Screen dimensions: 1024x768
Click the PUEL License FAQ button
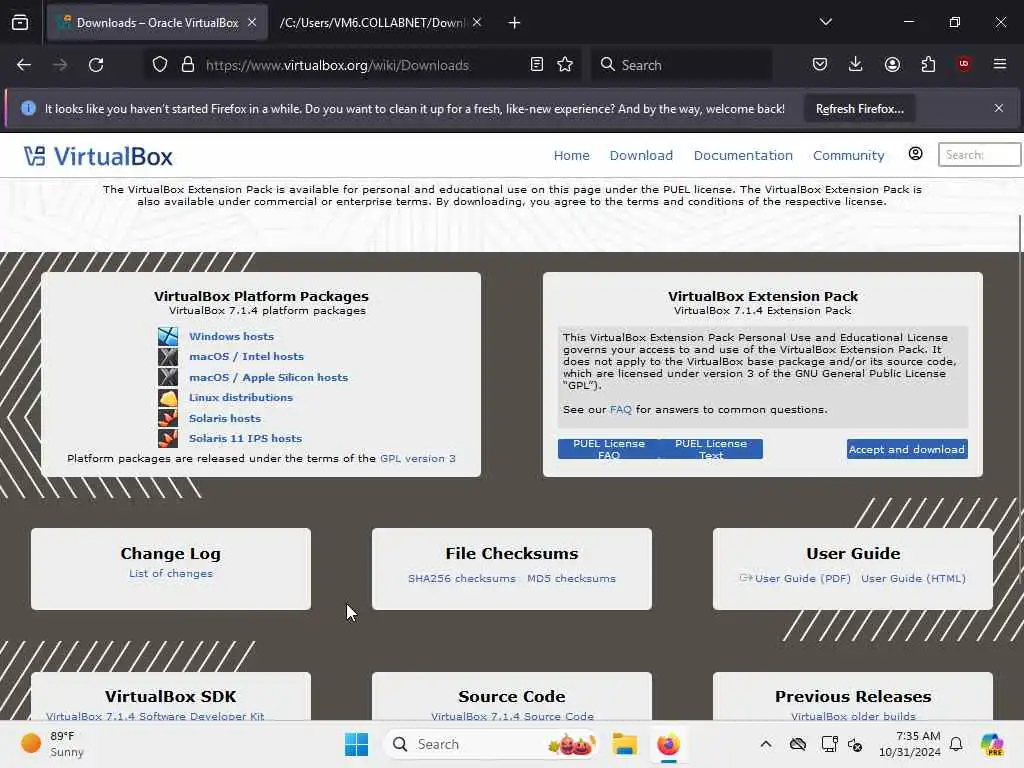[609, 449]
